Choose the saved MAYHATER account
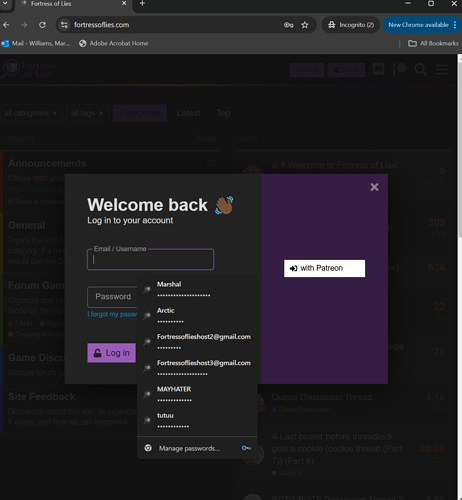 point(197,394)
